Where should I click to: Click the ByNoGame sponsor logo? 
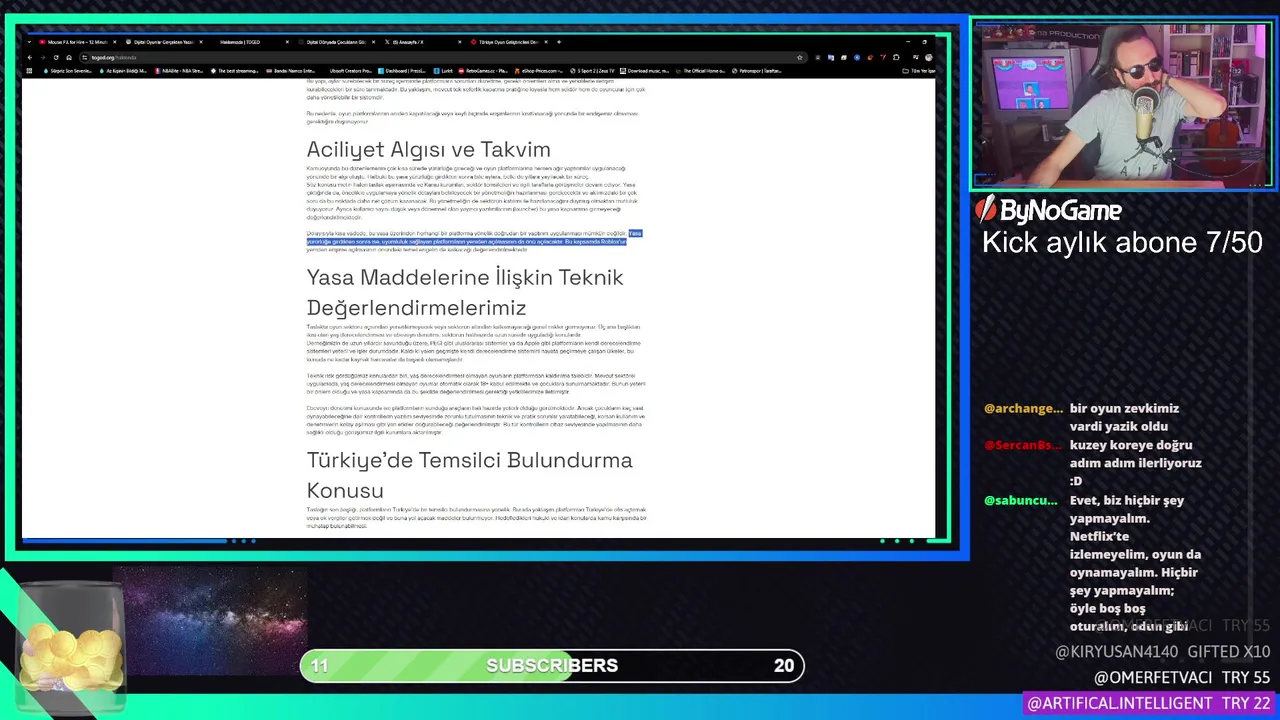(x=1048, y=210)
